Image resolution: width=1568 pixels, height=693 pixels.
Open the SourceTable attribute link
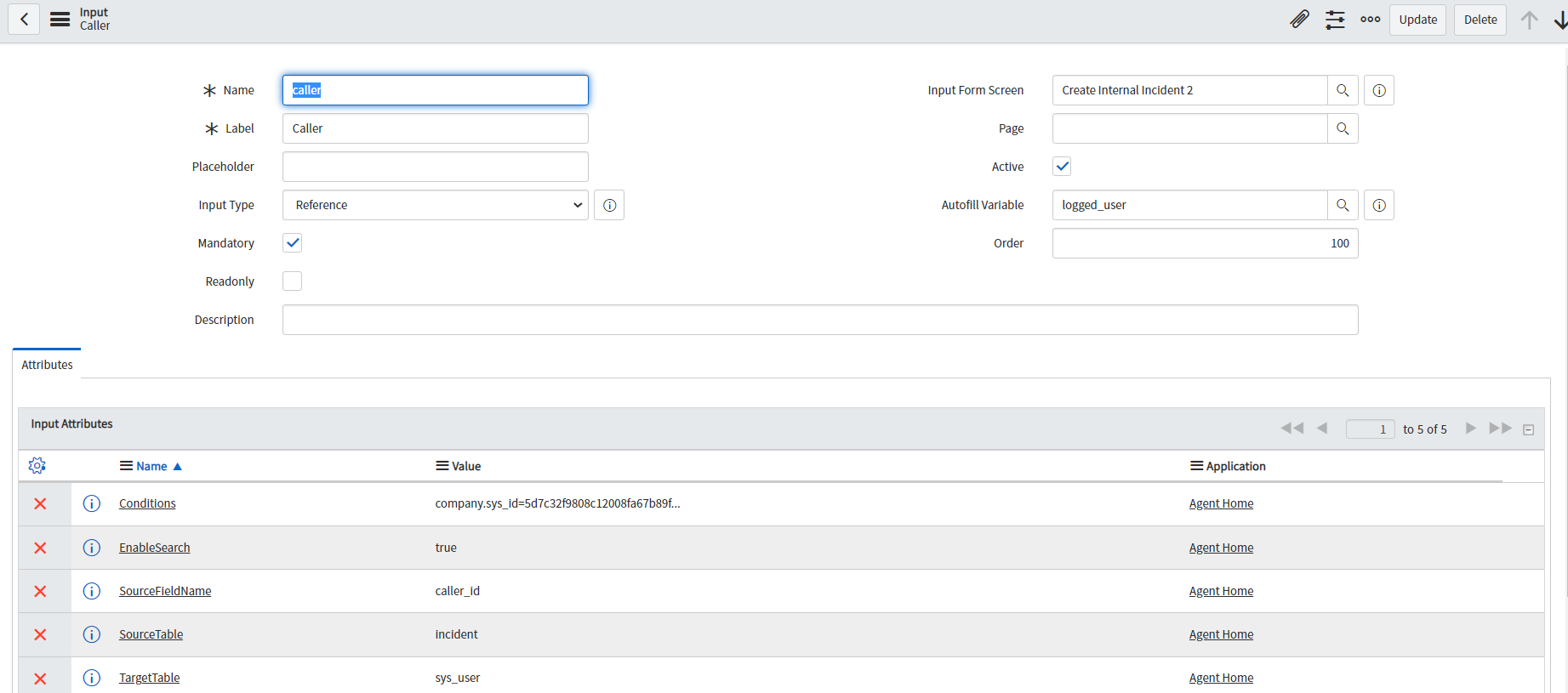click(151, 634)
